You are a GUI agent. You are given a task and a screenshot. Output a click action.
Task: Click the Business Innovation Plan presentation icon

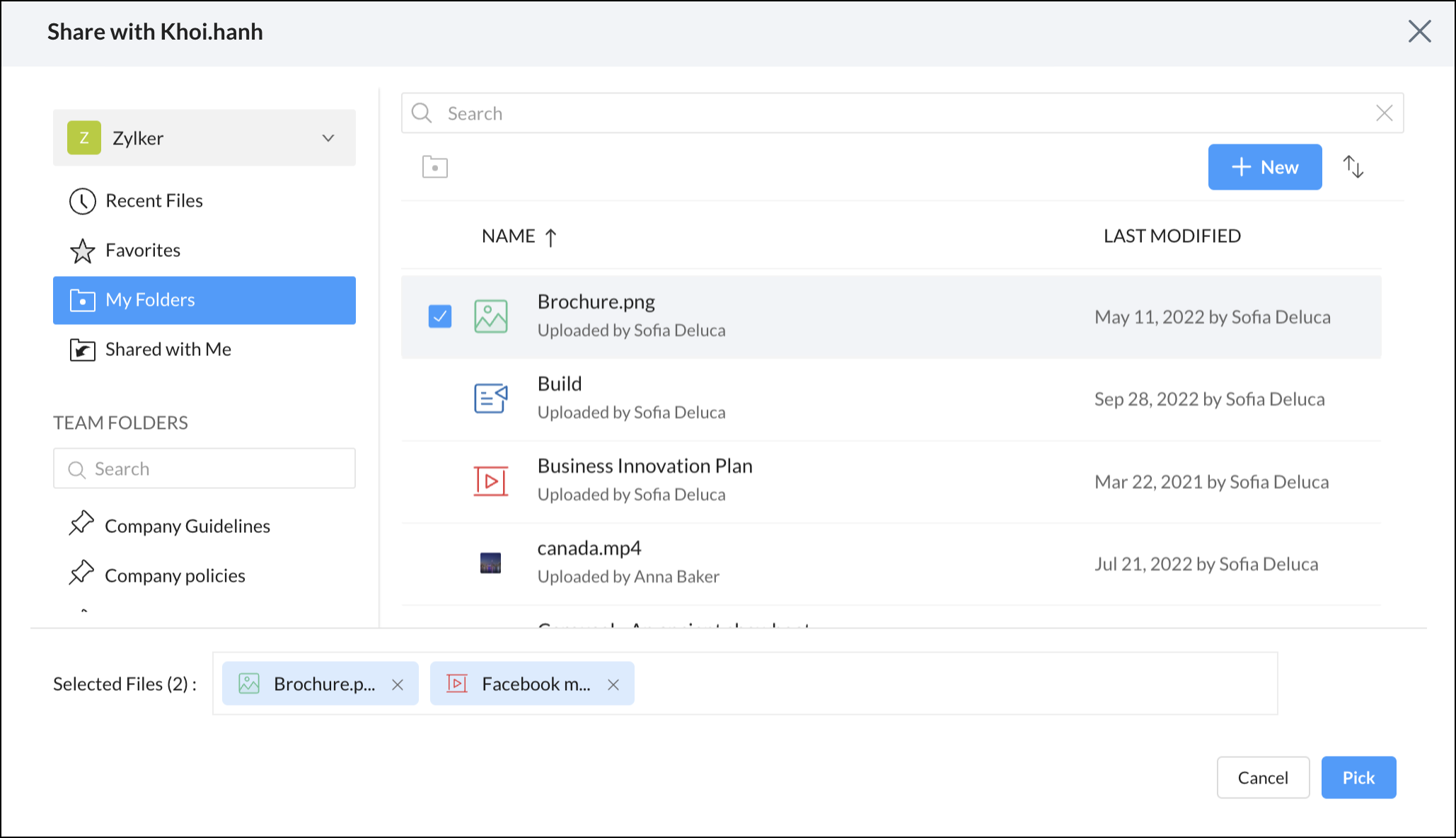(x=490, y=481)
